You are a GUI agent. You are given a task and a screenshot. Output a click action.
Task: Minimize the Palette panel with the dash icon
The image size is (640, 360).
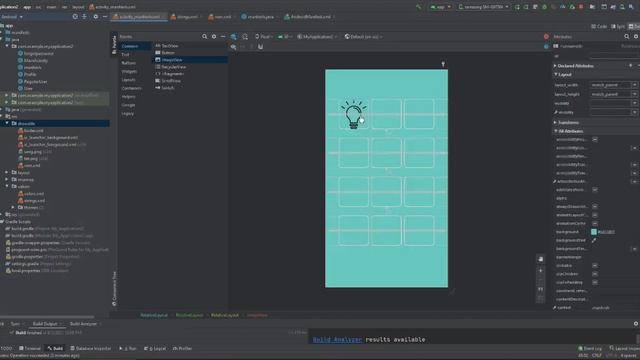pyautogui.click(x=223, y=37)
